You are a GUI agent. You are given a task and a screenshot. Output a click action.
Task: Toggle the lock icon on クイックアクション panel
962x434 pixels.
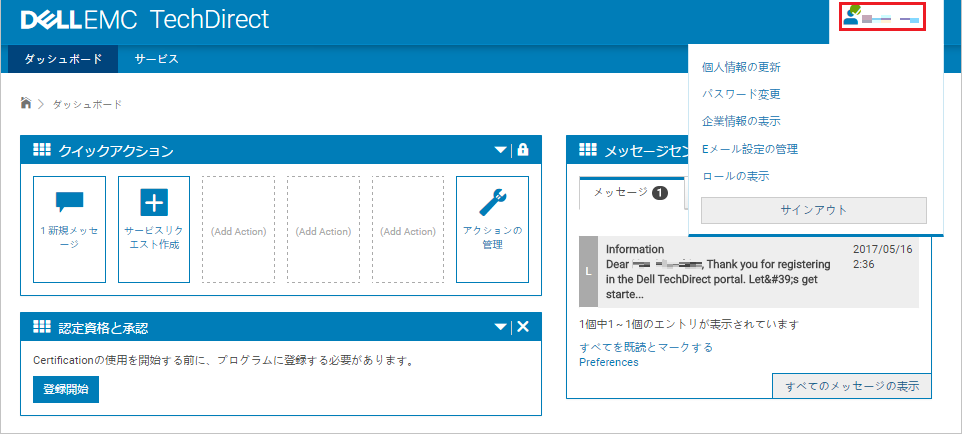(x=523, y=150)
